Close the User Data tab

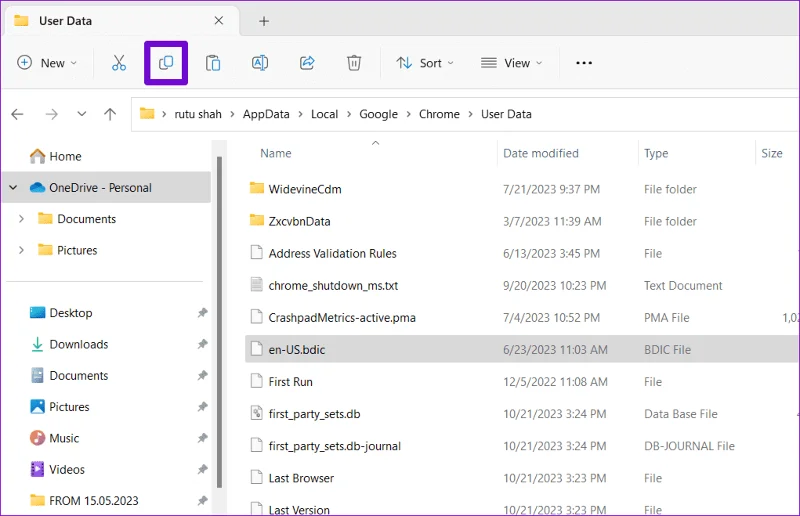click(218, 20)
